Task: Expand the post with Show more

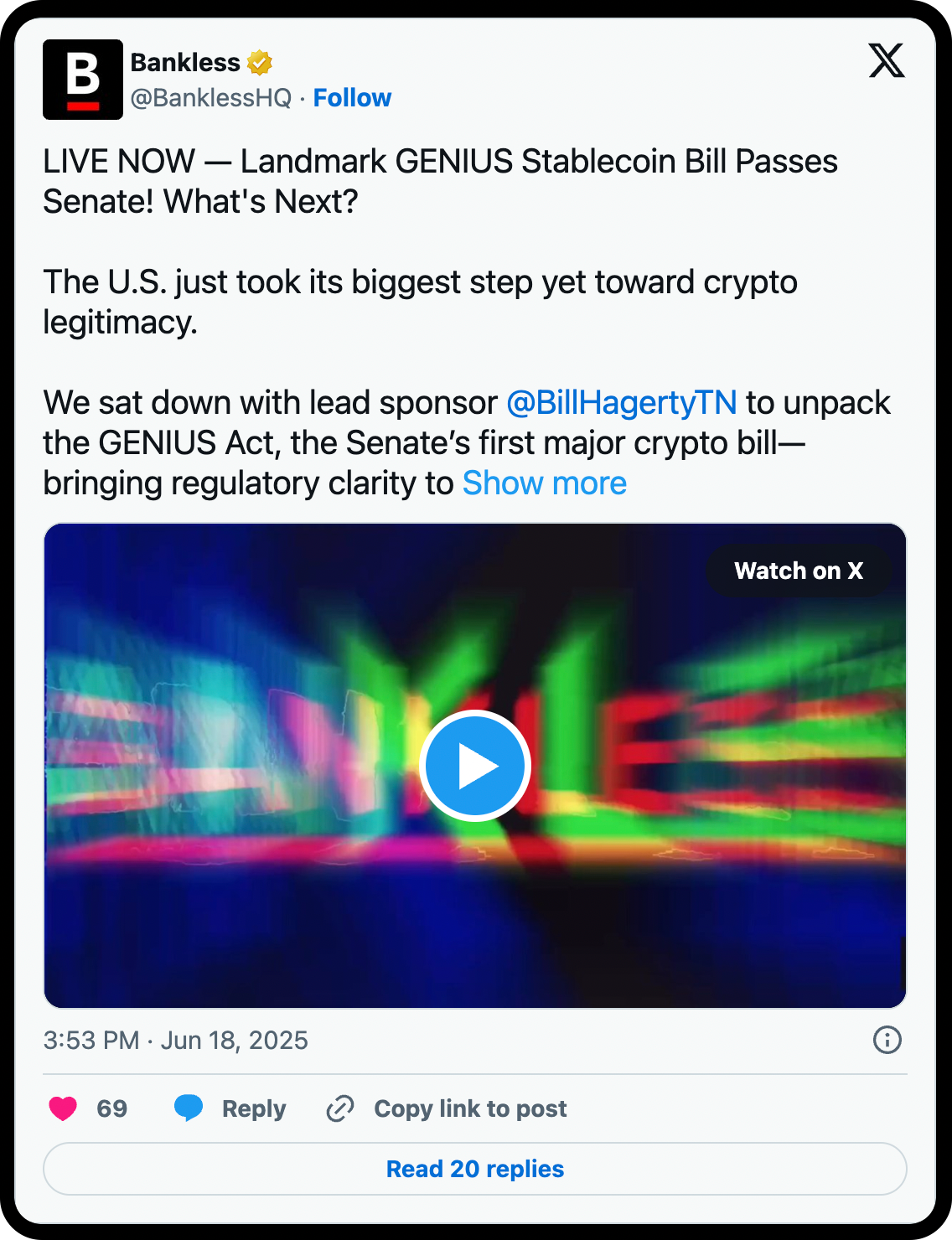Action: coord(544,483)
